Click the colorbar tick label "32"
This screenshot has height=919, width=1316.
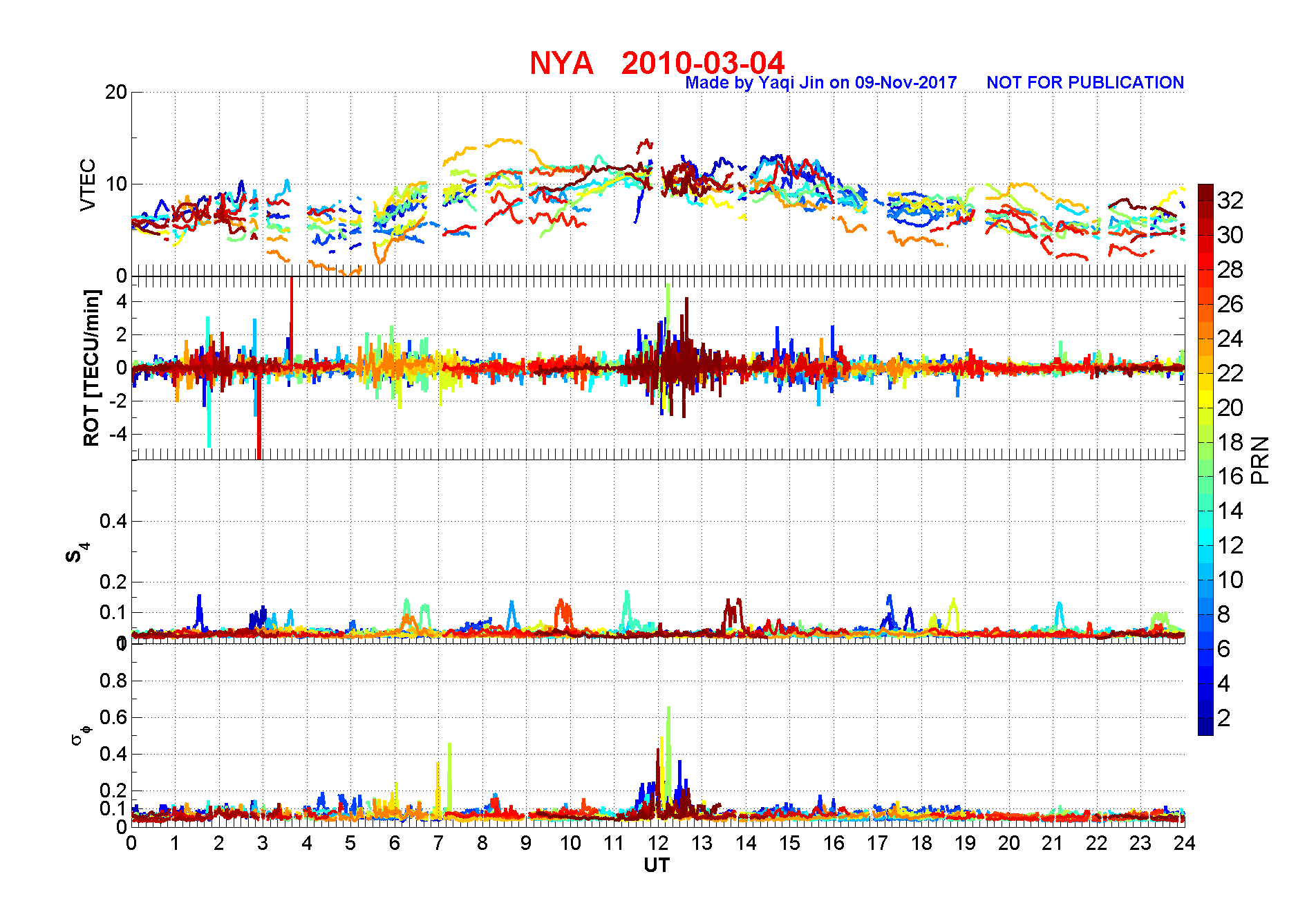[1230, 200]
